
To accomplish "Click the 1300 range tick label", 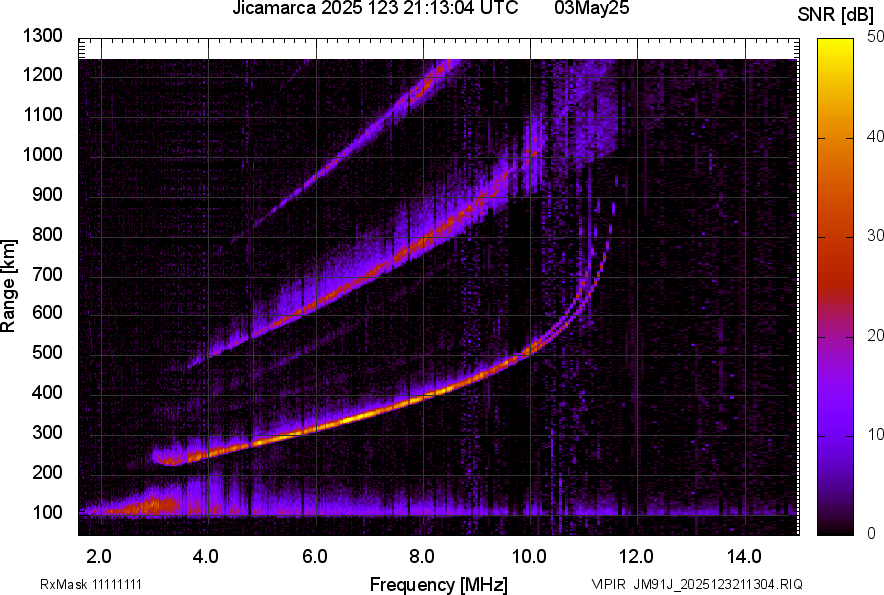I will tap(43, 37).
